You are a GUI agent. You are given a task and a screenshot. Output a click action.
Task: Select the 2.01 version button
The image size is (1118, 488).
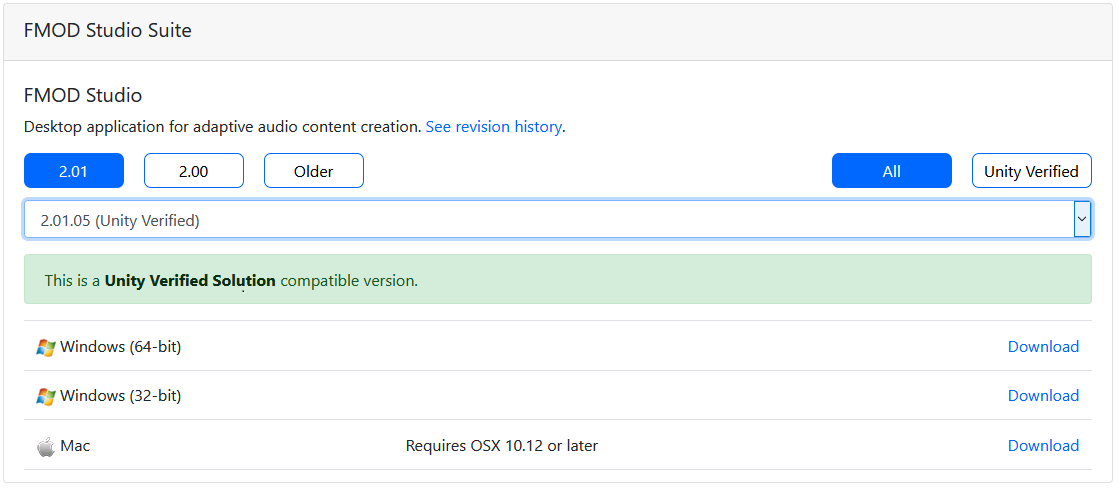73,171
